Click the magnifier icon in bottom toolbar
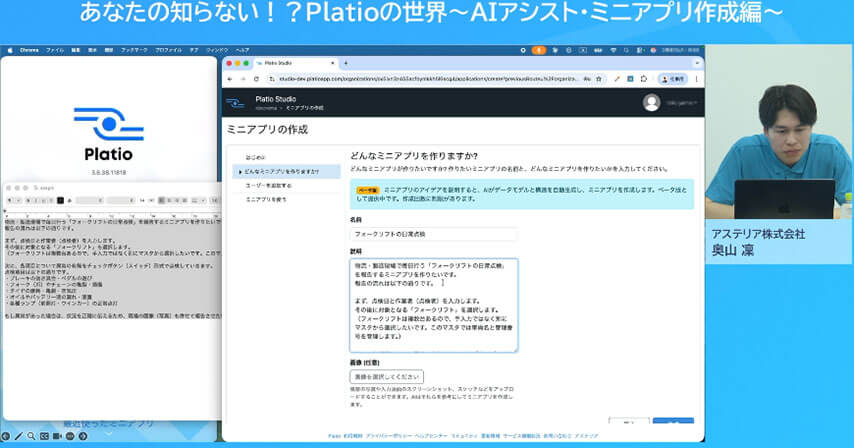This screenshot has width=854, height=448. point(31,437)
